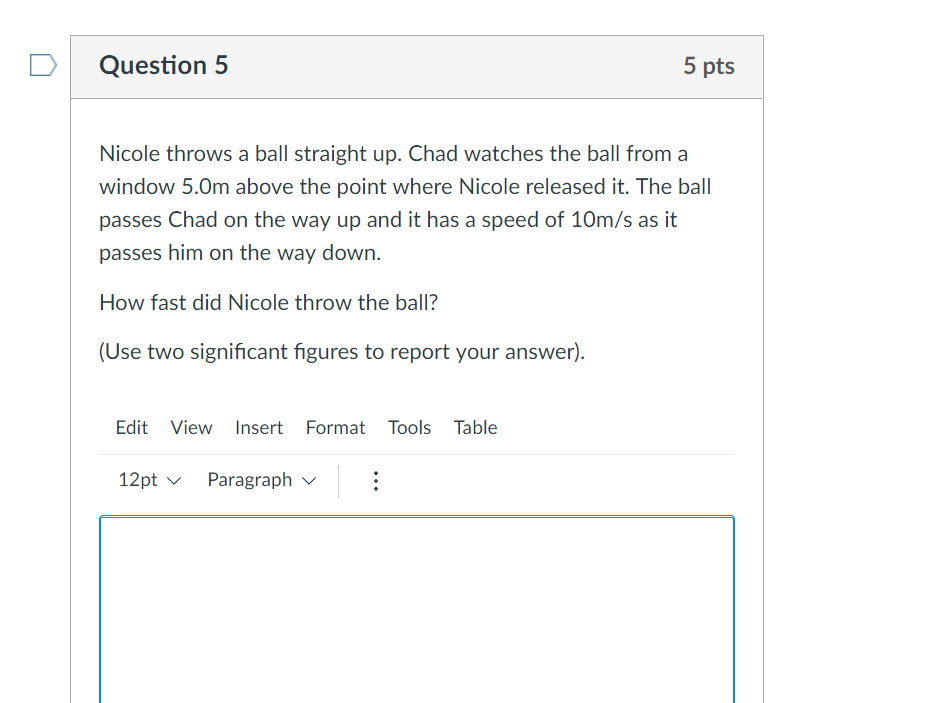The image size is (931, 703).
Task: Select the question flag pennant beside Question 5
Action: (41, 64)
